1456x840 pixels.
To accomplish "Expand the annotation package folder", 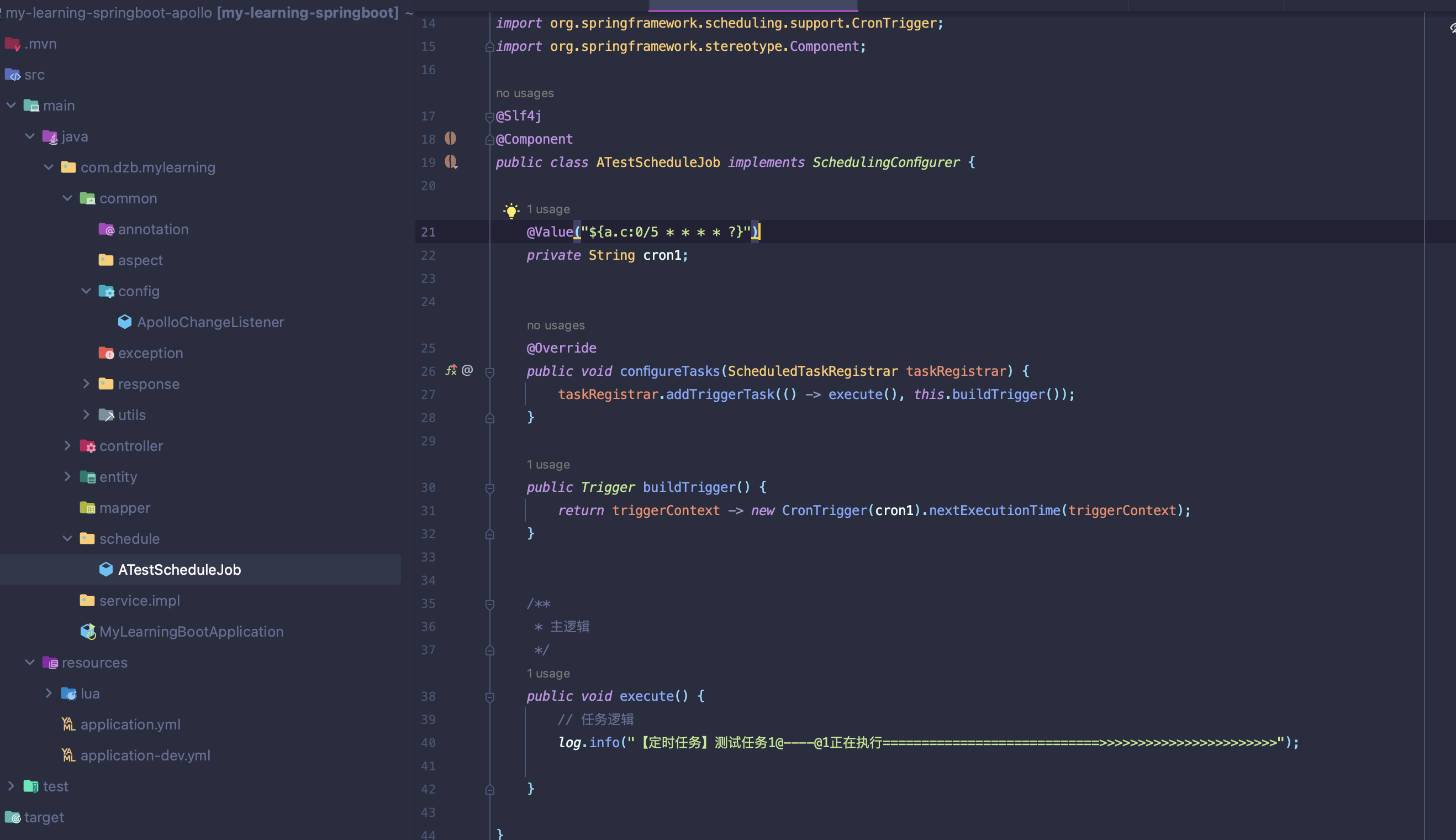I will tap(153, 228).
